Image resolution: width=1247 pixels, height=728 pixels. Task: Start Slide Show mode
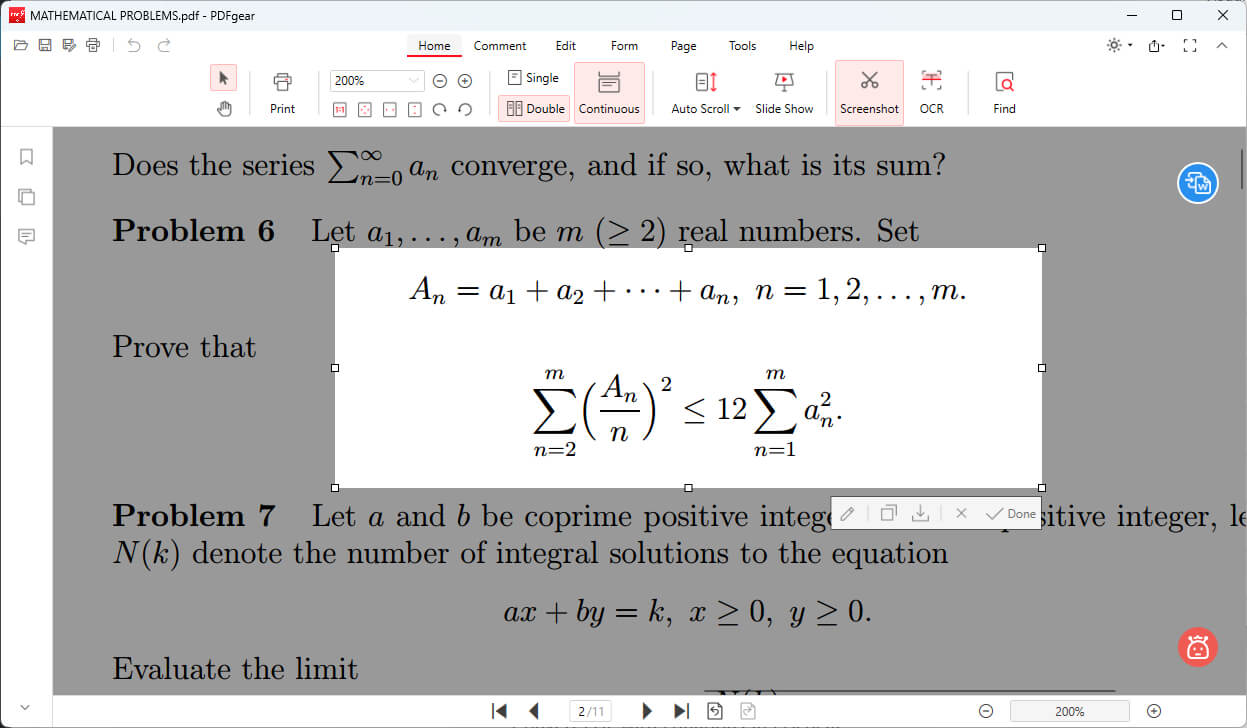tap(784, 90)
